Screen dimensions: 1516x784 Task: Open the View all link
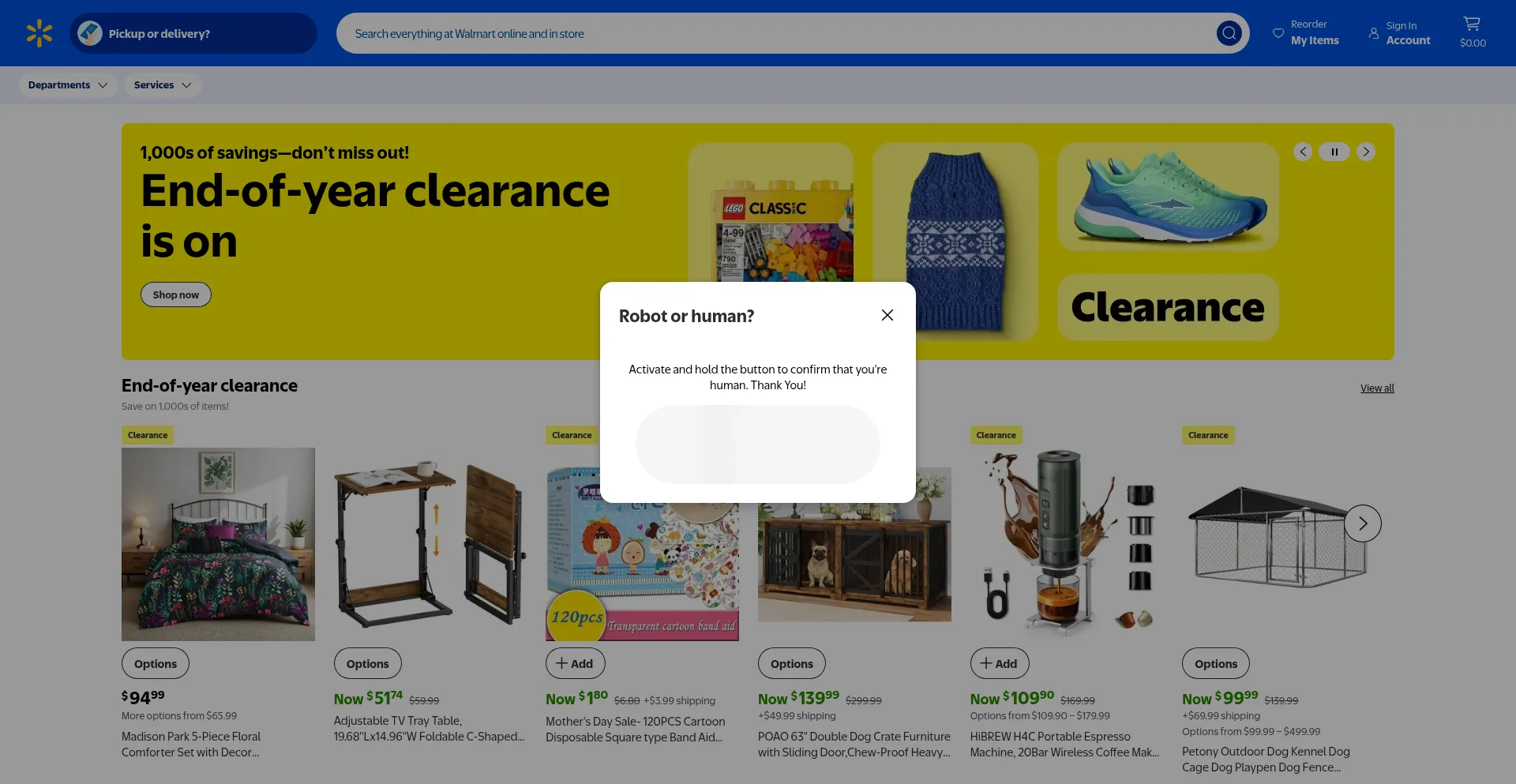[1377, 388]
